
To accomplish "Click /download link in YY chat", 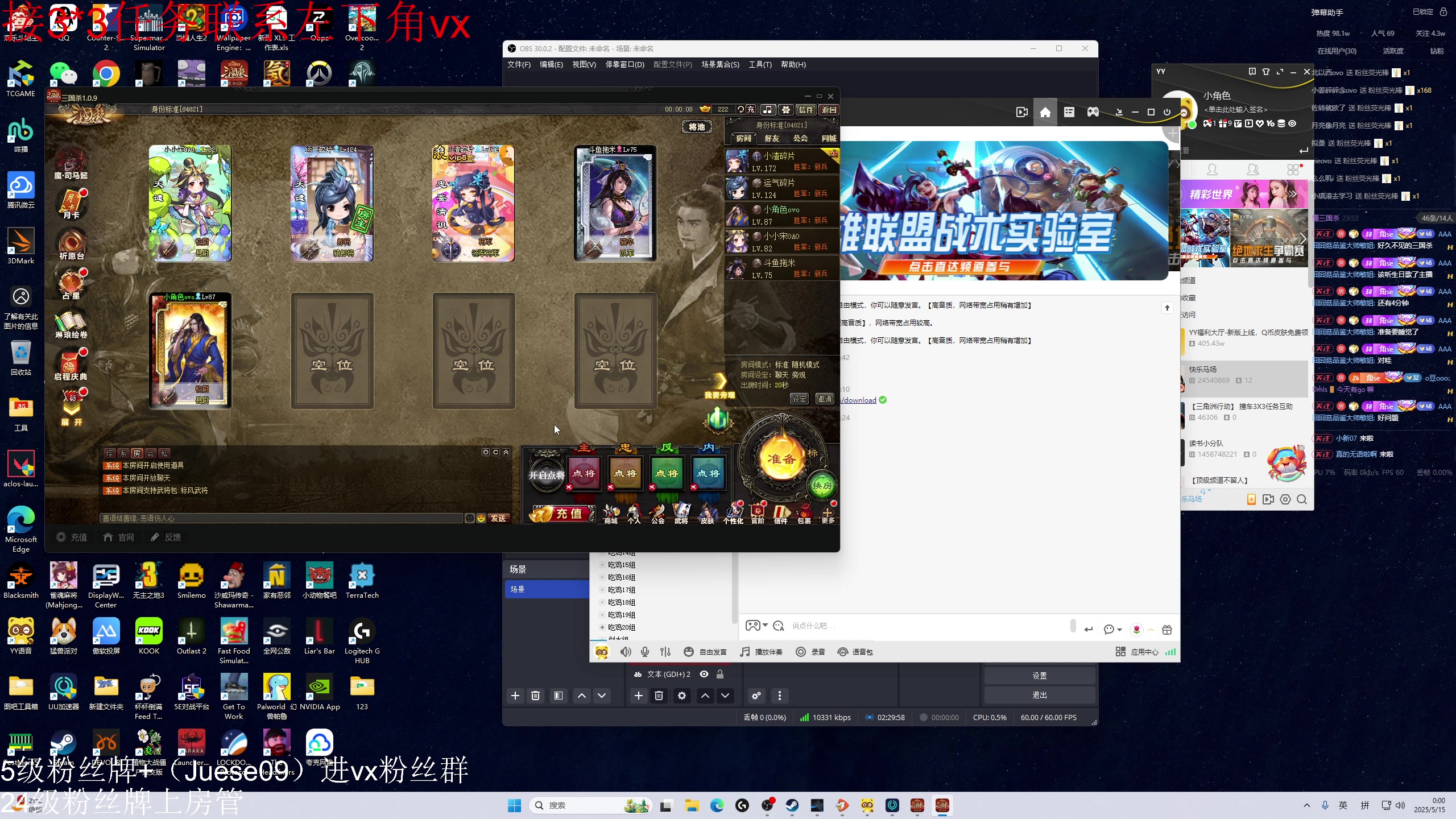I will point(859,400).
